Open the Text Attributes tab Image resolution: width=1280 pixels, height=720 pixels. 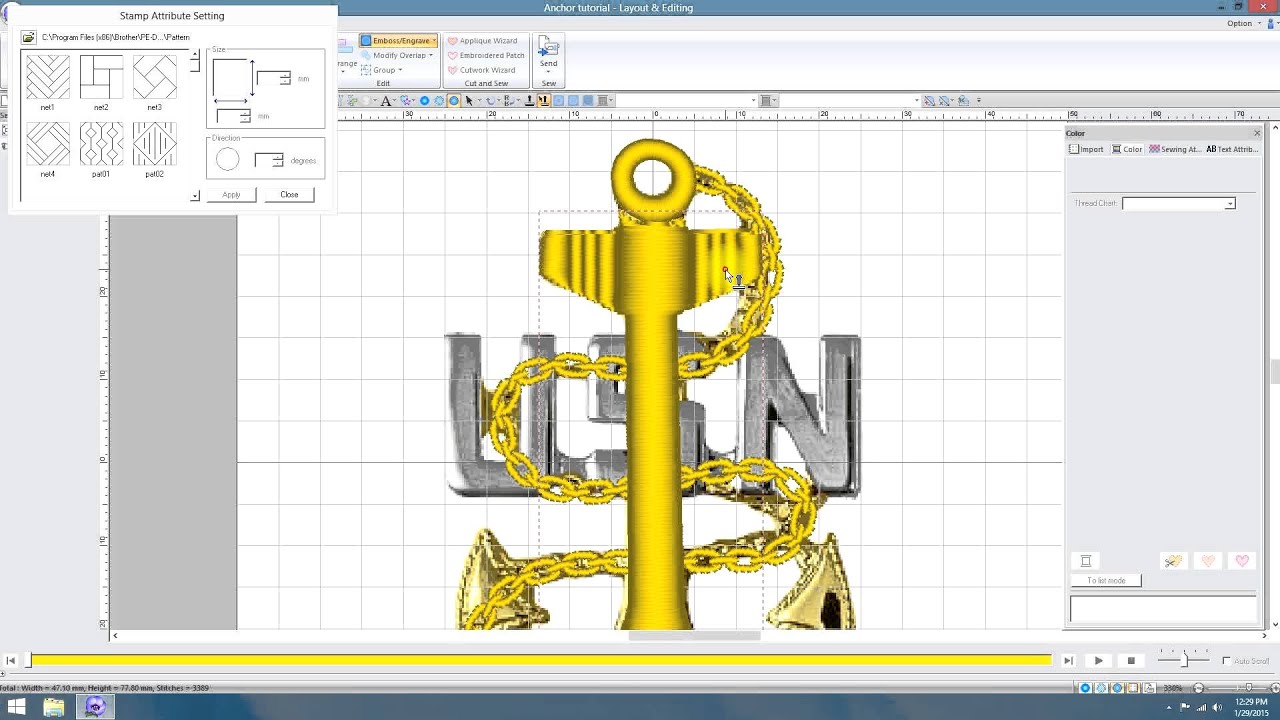(x=1232, y=149)
